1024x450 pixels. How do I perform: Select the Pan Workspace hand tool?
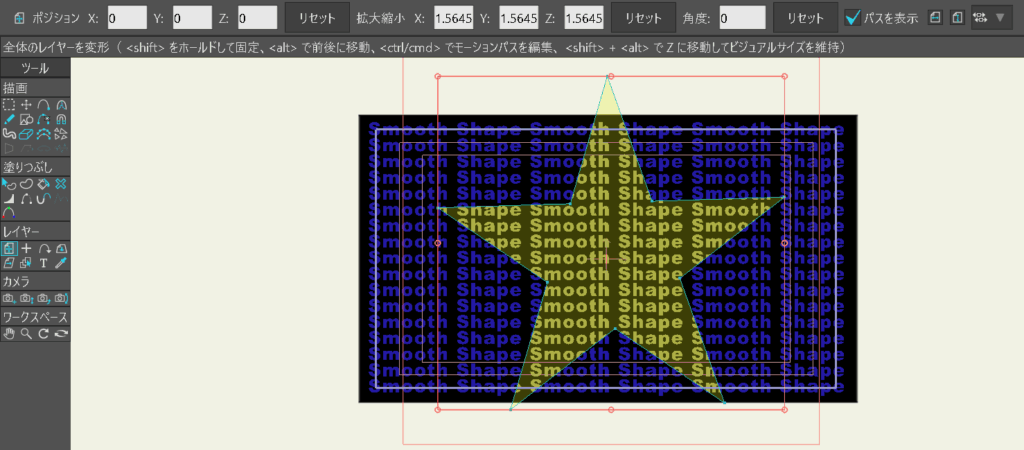(9, 334)
